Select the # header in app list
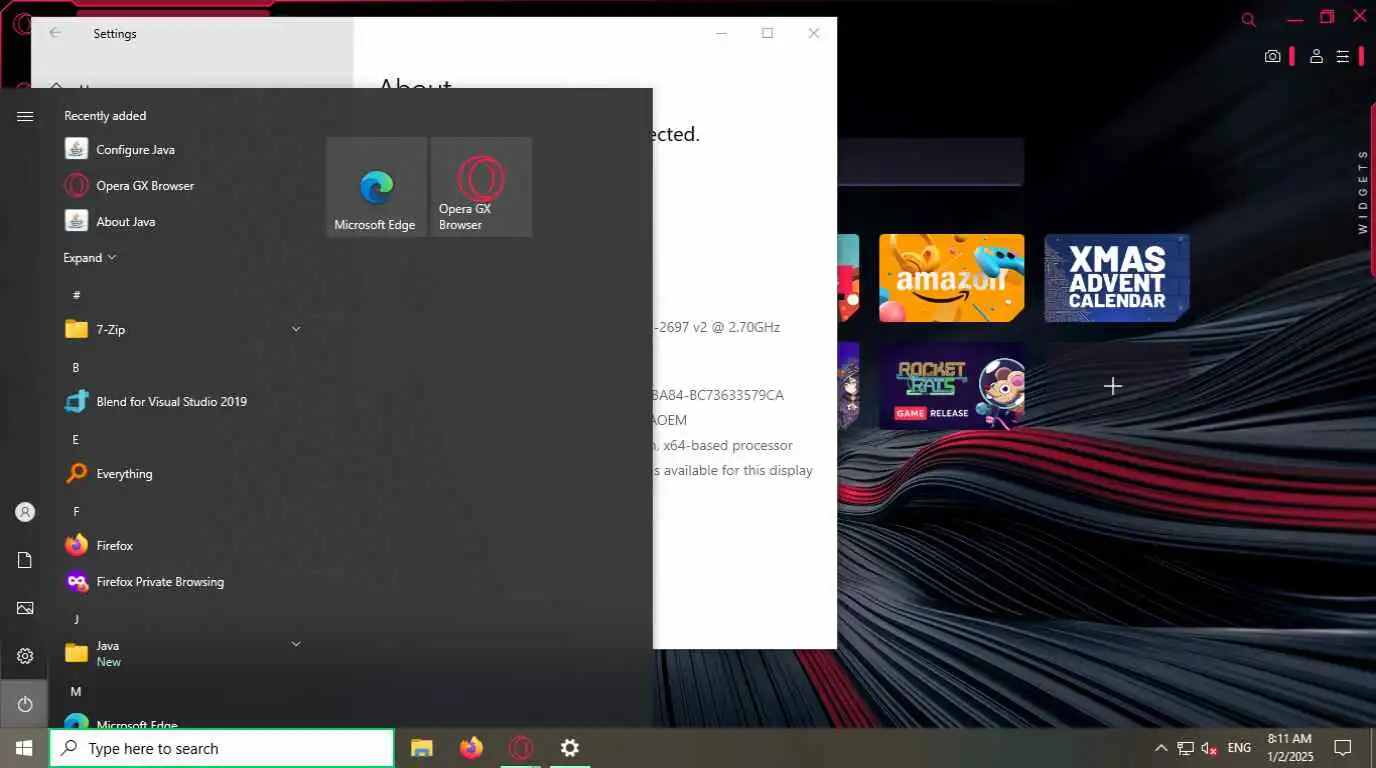Screen dimensions: 1376x768 [x=76, y=295]
